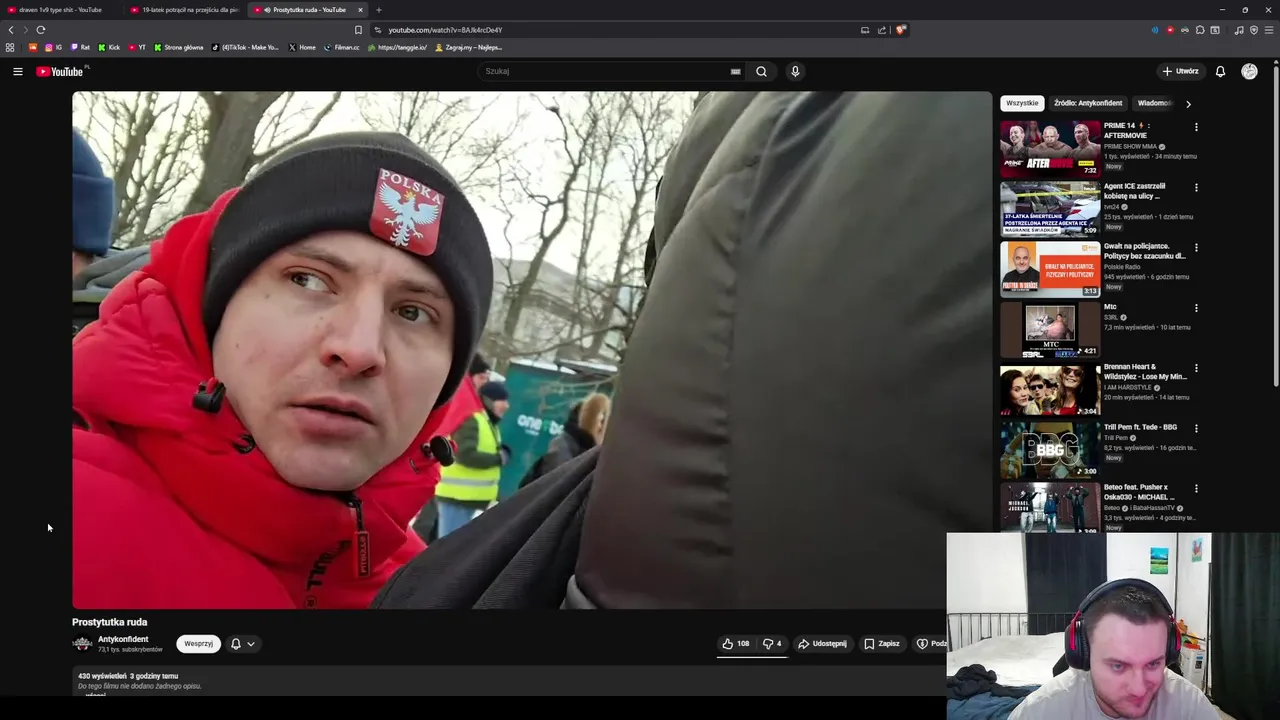This screenshot has width=1280, height=720.
Task: Open the on-screen keyboard icon in the search box
Action: 736,71
